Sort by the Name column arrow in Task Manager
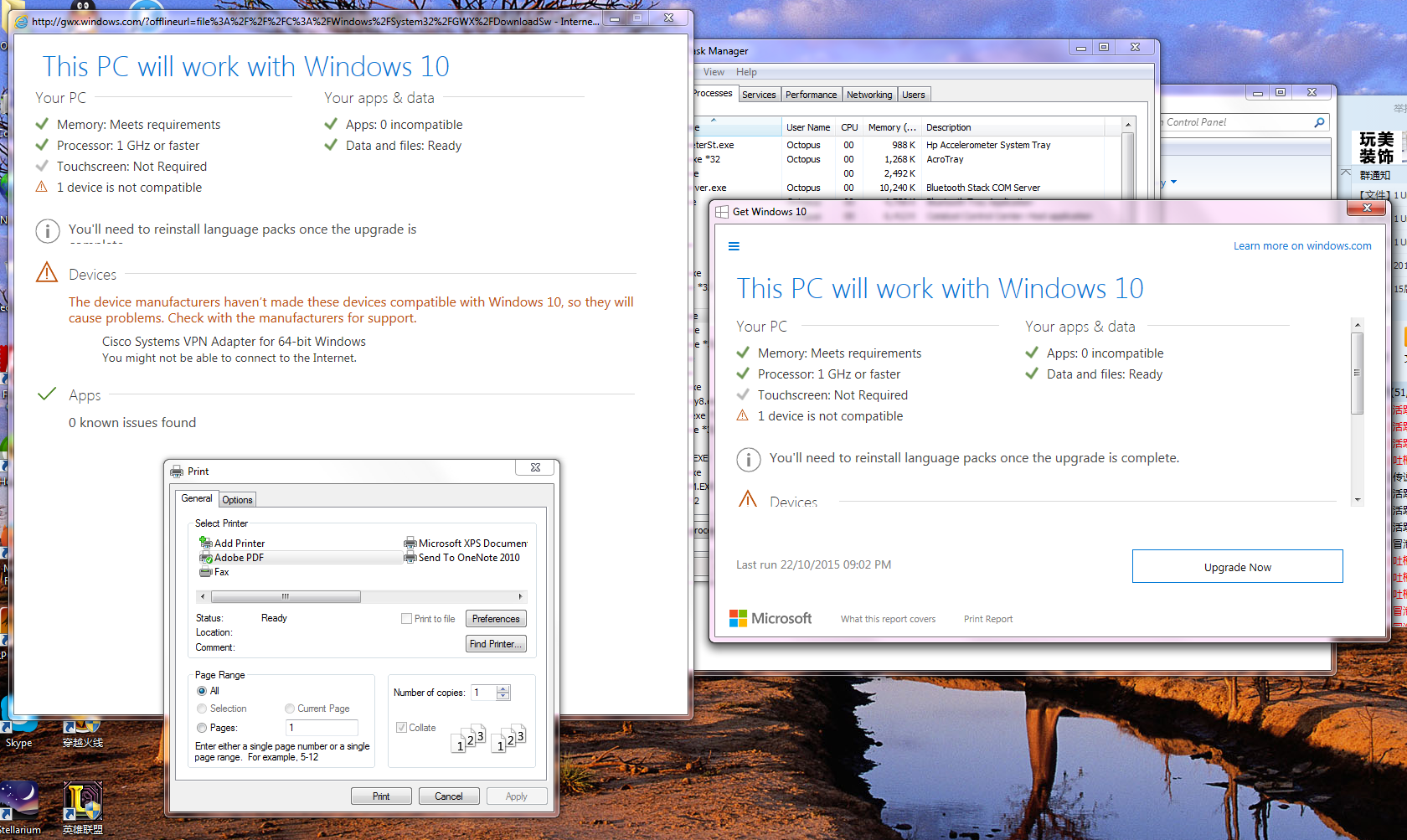The height and width of the screenshot is (840, 1407). [714, 121]
